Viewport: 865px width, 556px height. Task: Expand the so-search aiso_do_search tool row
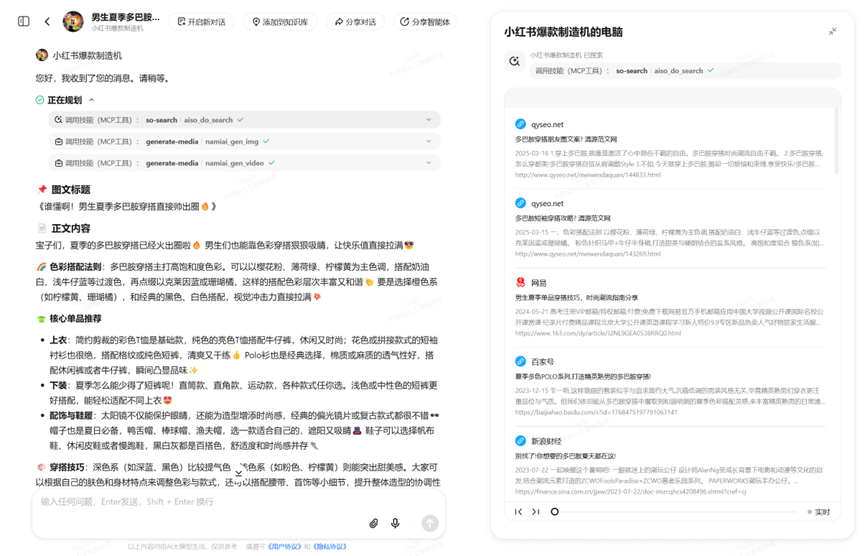coord(244,120)
